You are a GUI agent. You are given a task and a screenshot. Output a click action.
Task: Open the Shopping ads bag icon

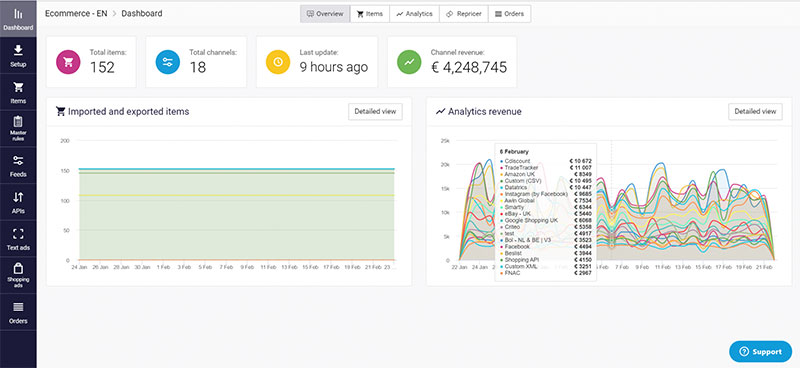(18, 268)
